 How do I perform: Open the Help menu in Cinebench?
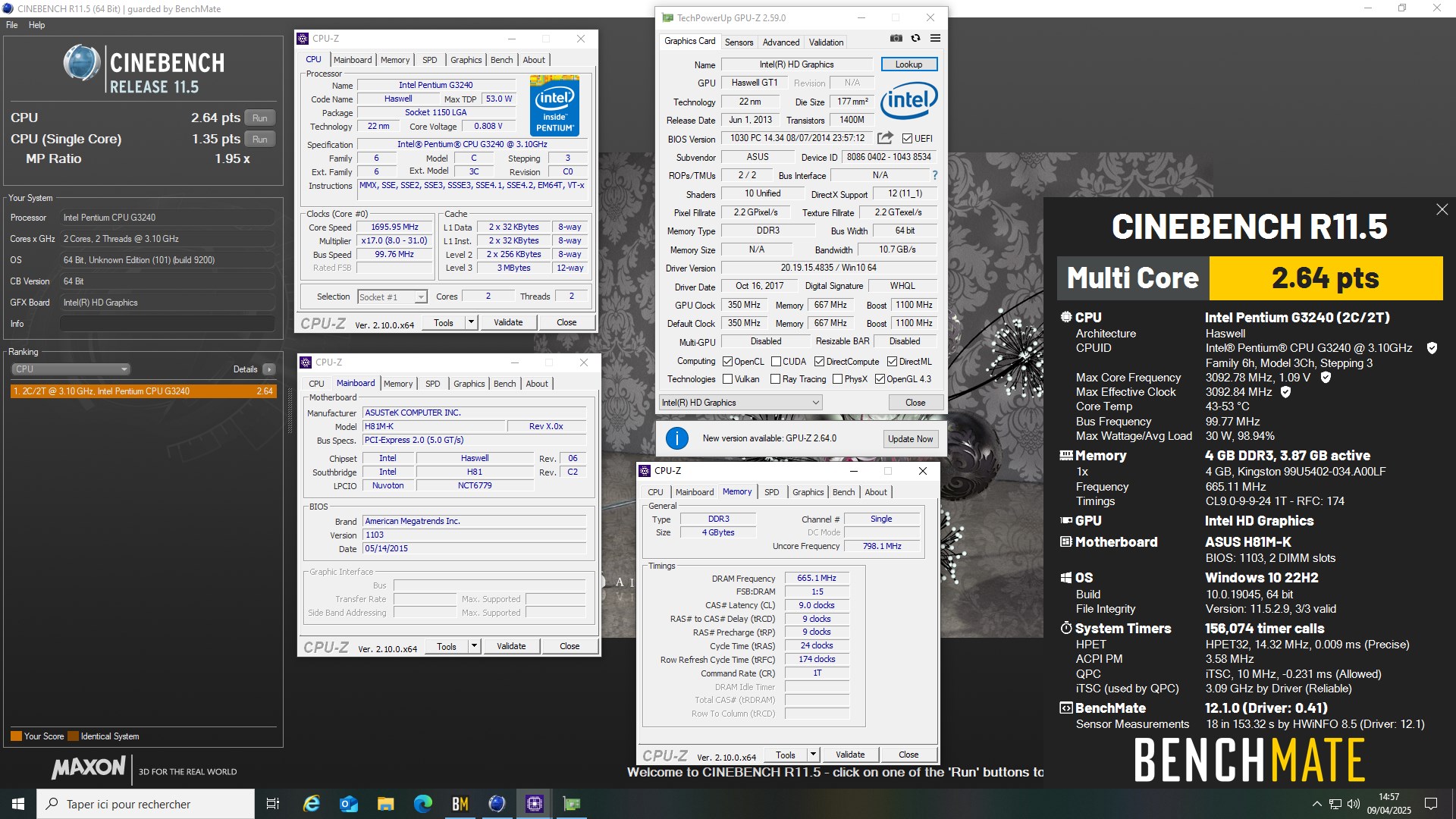pyautogui.click(x=36, y=25)
